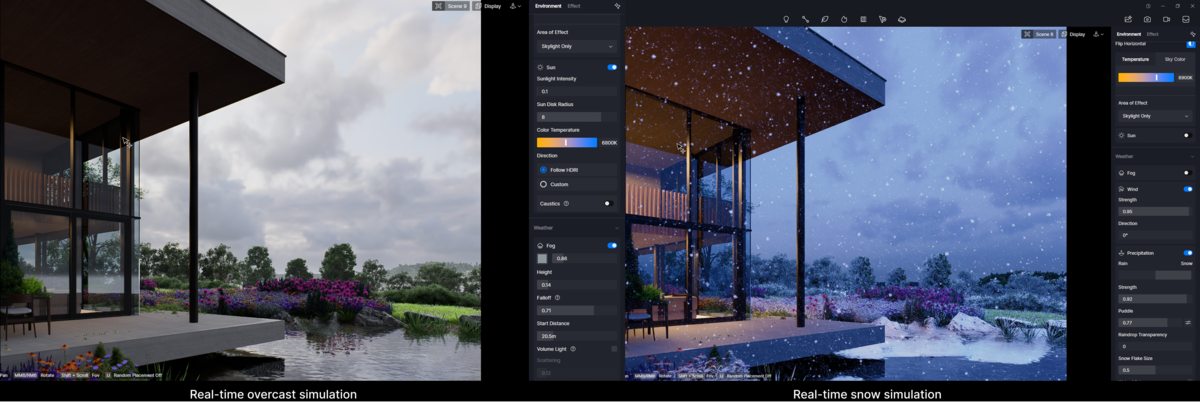Toggle the Fog switch in left panel
Screen dimensions: 1200x414
(x=612, y=245)
